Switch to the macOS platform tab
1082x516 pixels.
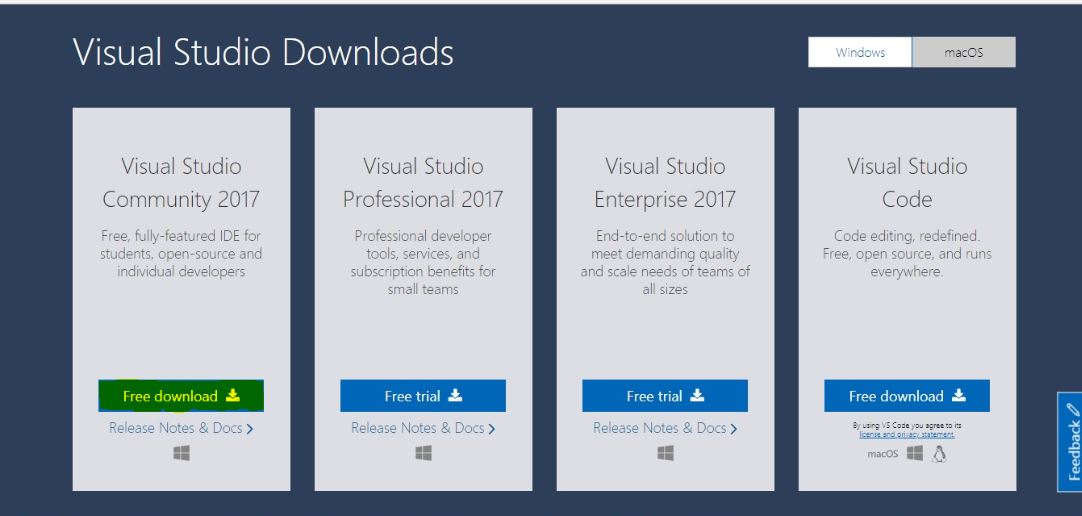964,52
